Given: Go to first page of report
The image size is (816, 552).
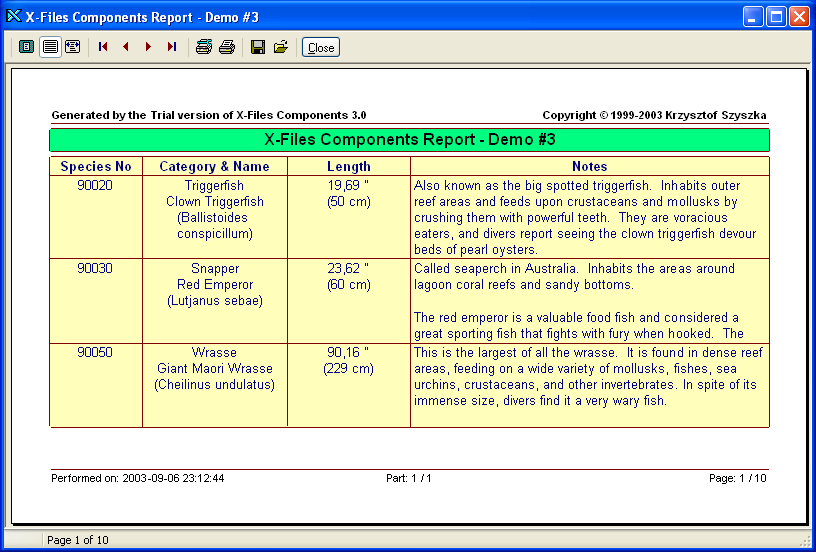Looking at the screenshot, I should pyautogui.click(x=103, y=47).
